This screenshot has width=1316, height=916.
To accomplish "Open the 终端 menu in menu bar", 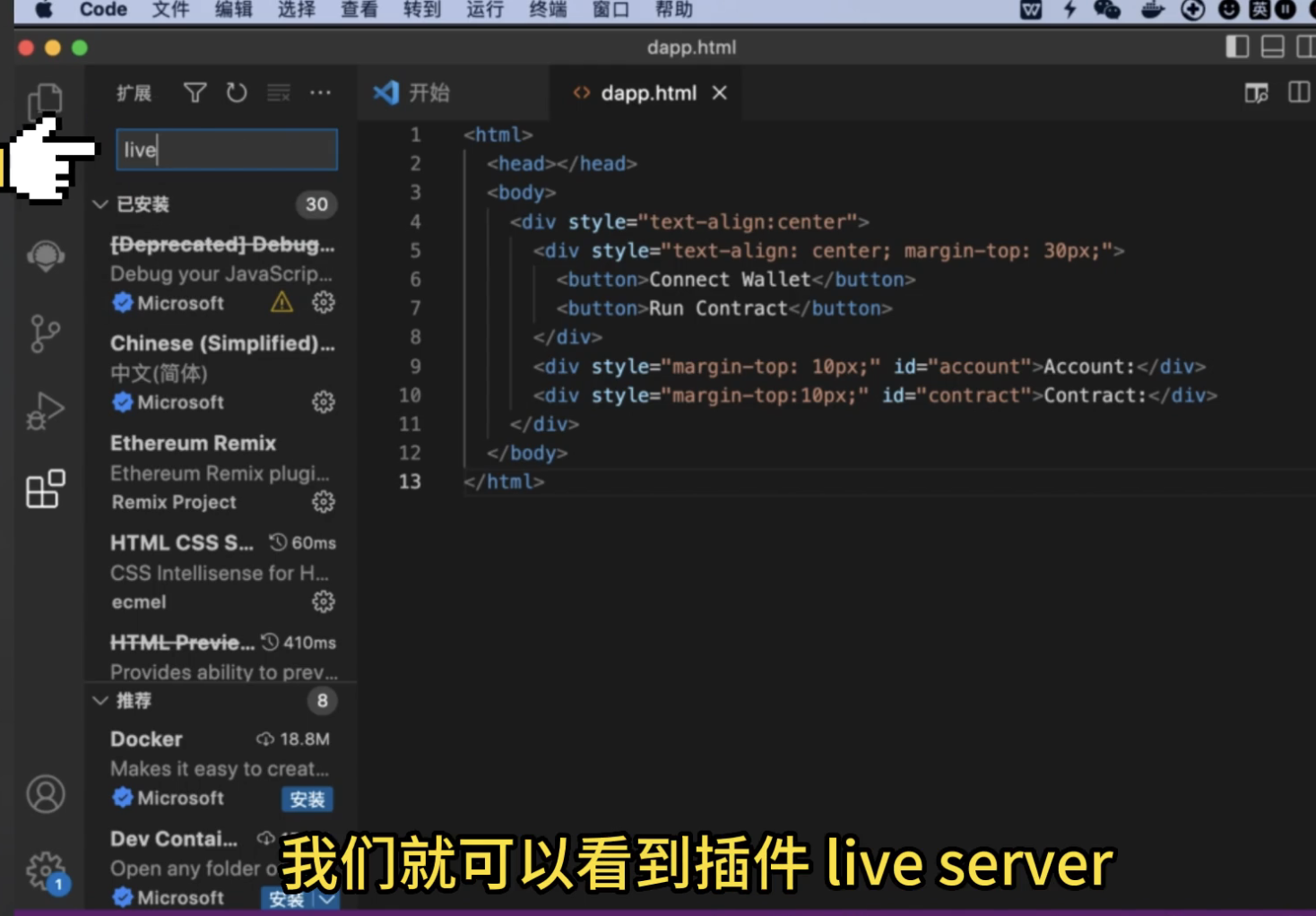I will [x=547, y=10].
